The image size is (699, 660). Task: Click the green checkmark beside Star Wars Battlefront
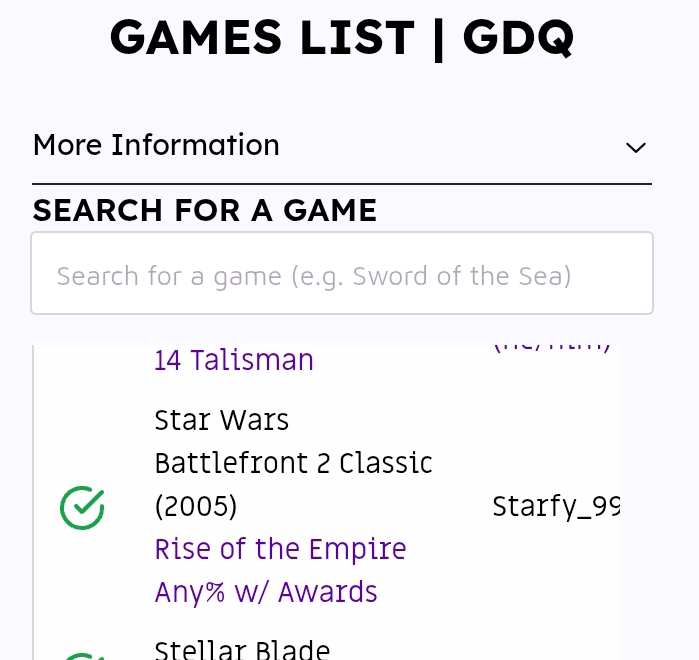point(82,507)
